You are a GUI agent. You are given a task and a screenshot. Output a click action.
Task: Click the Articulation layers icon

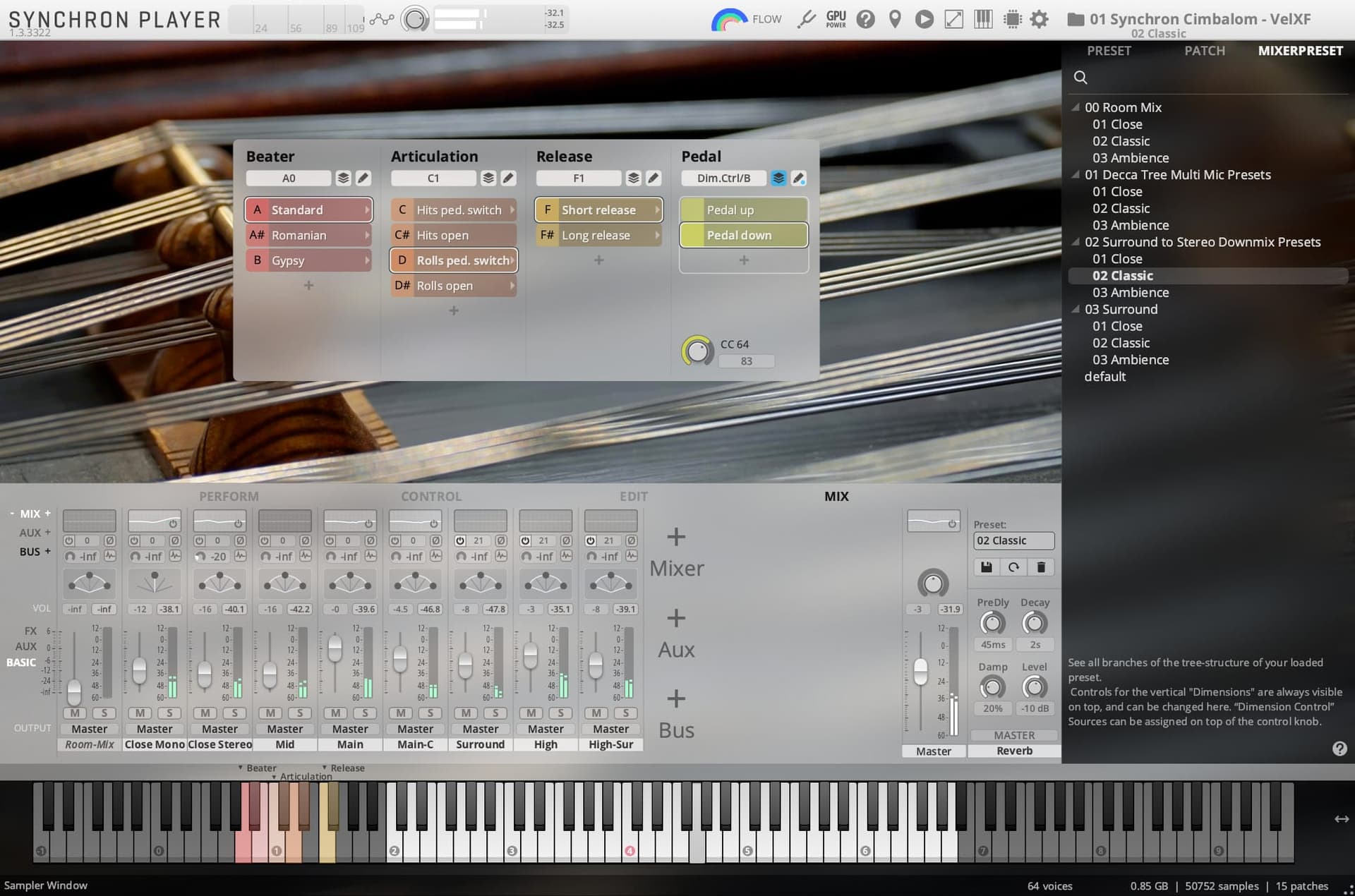(x=488, y=178)
